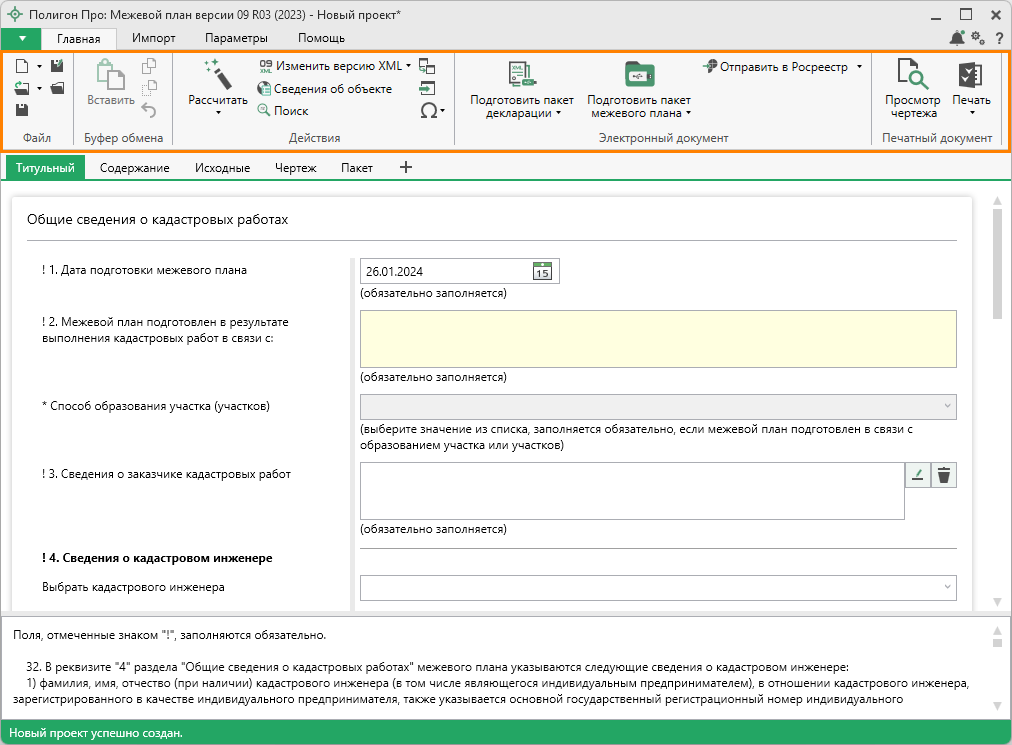This screenshot has width=1012, height=745.
Task: Click the edit pencil icon beside заказчик field
Action: 917,475
